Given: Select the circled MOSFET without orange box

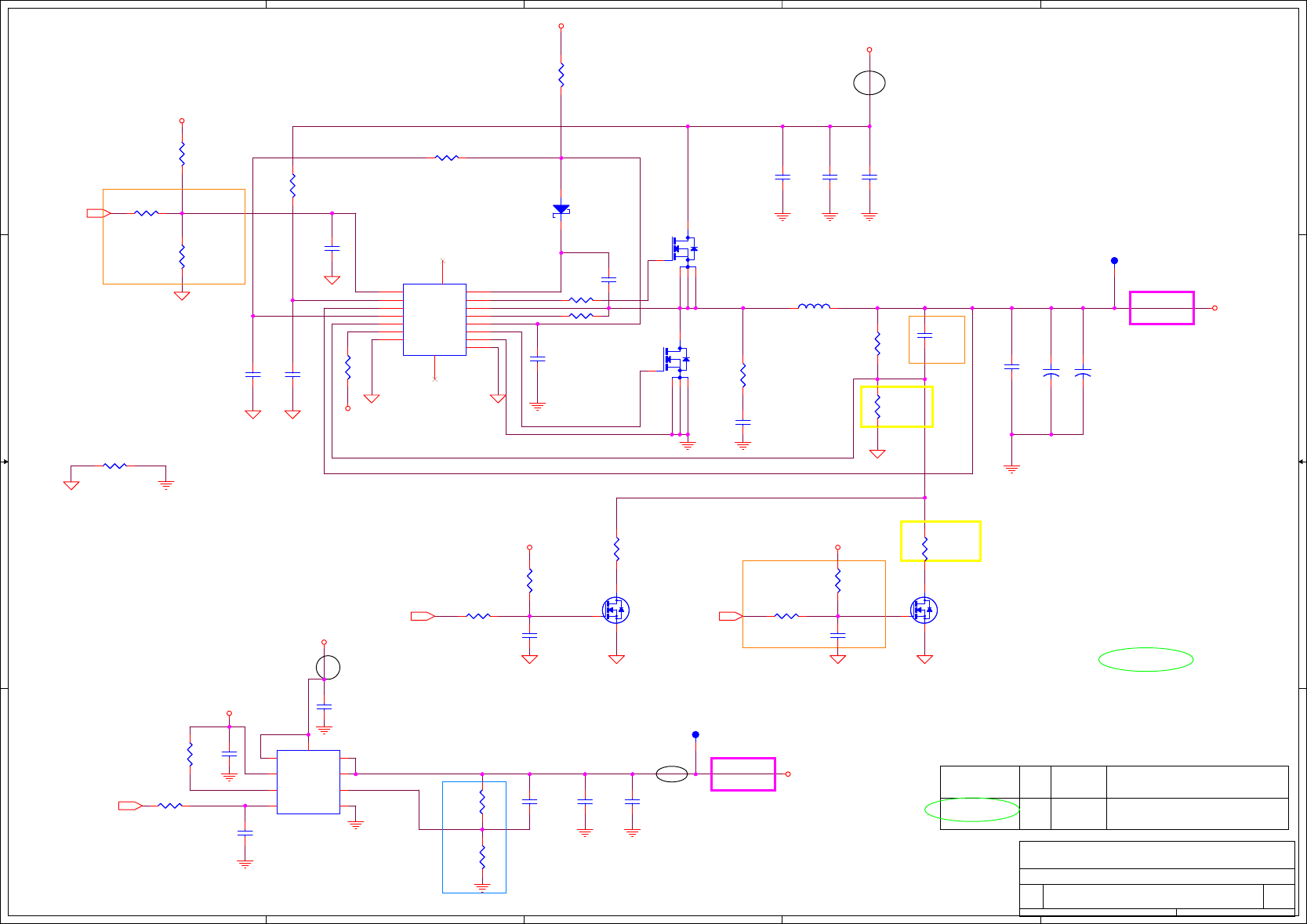Looking at the screenshot, I should click(x=615, y=610).
